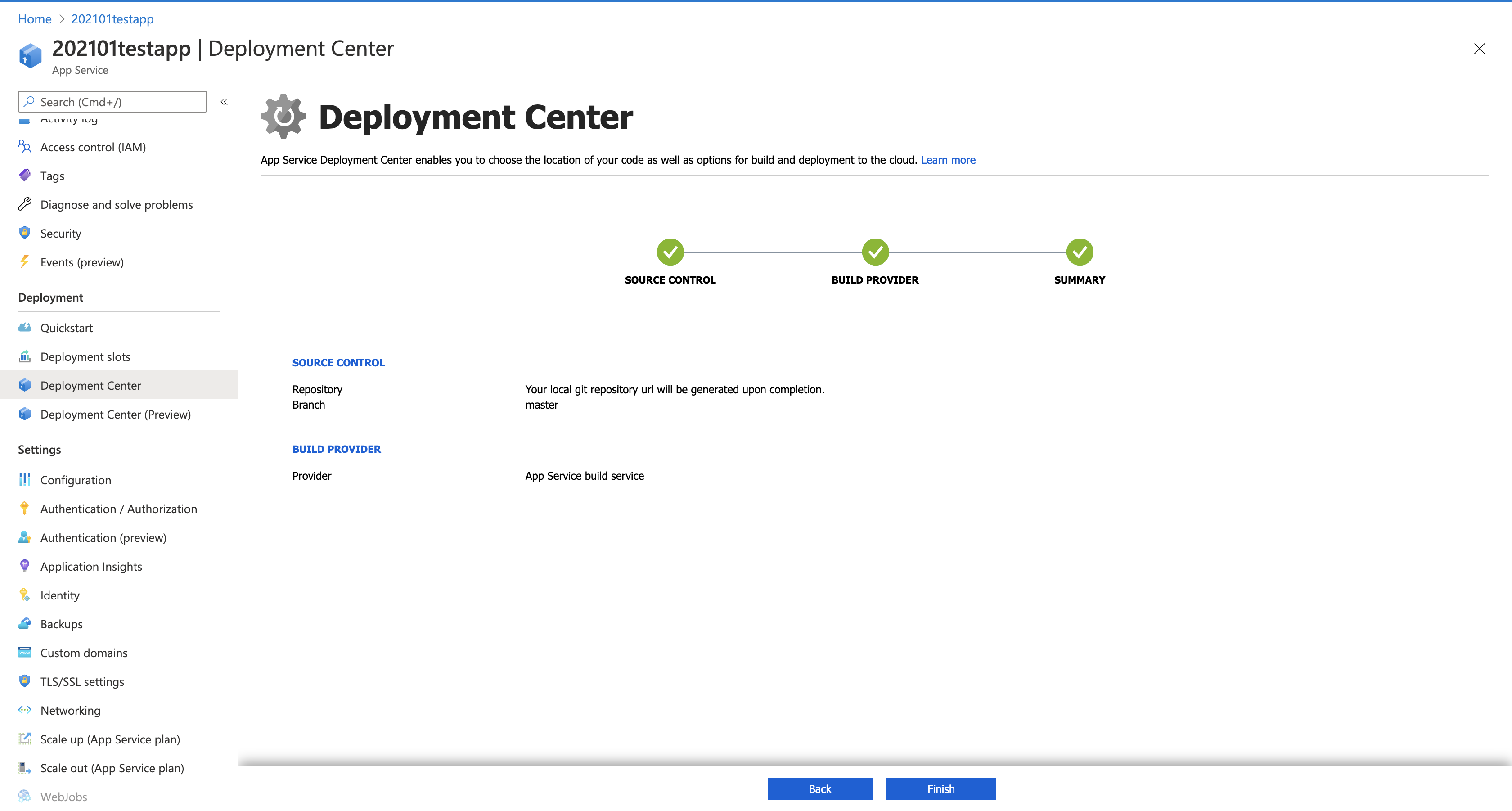Open Diagnose and solve problems wrench icon
1512x811 pixels.
(x=24, y=204)
